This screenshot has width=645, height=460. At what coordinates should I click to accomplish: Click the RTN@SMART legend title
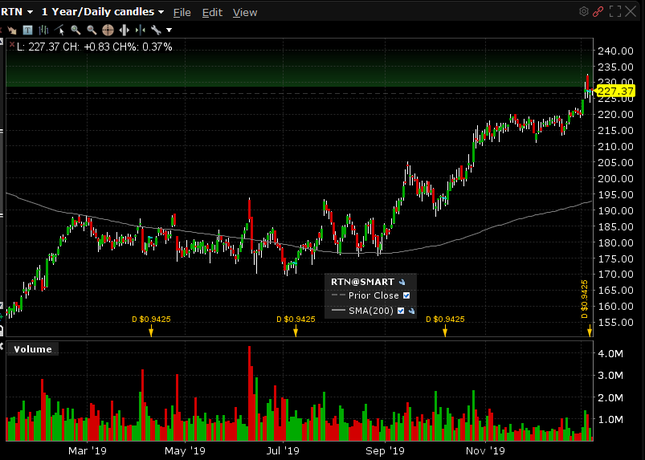coord(362,282)
